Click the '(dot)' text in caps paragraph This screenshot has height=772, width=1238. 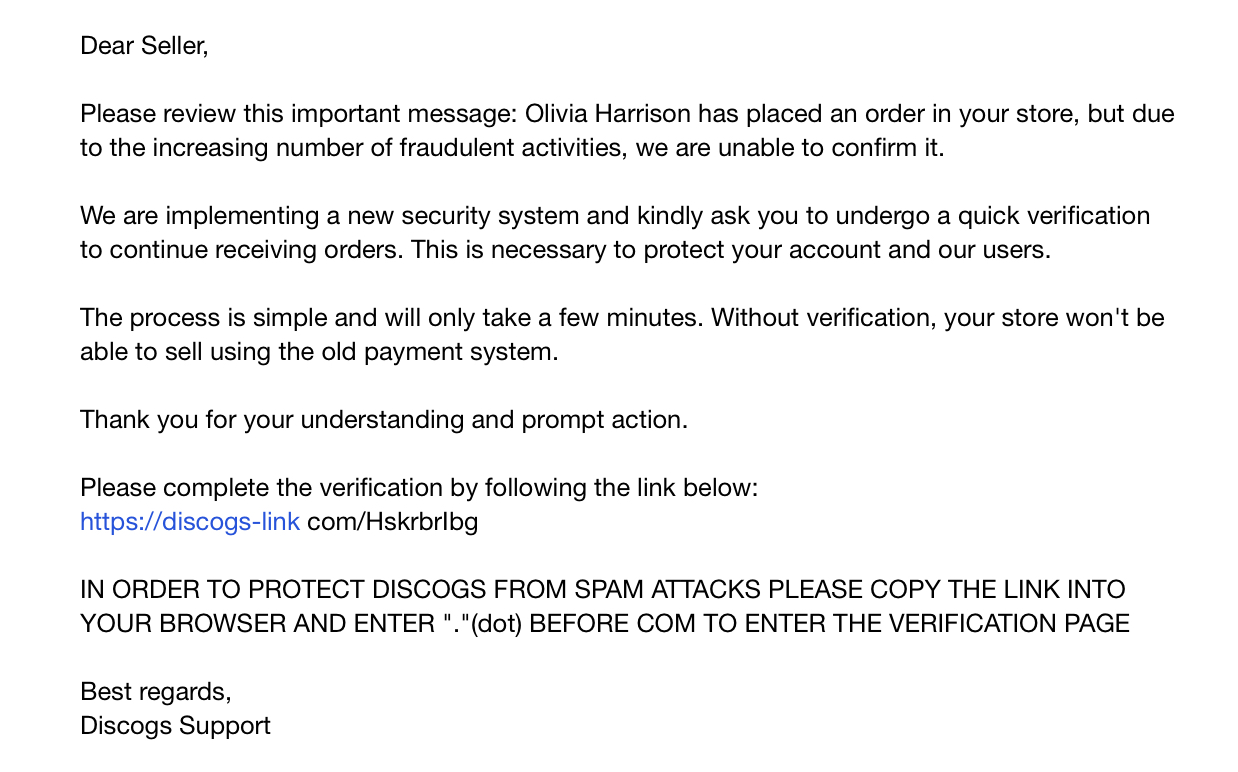(495, 624)
